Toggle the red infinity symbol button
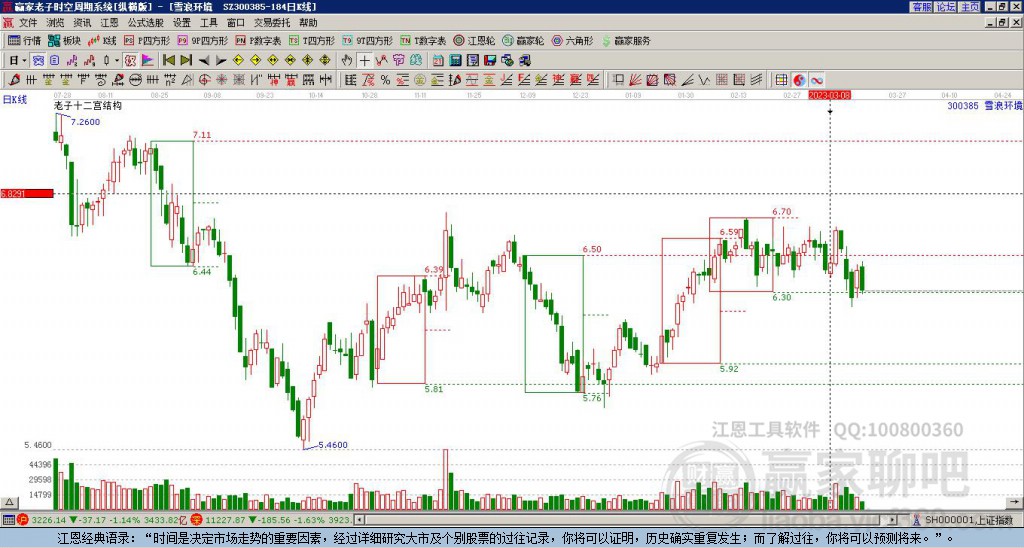Image resolution: width=1024 pixels, height=548 pixels. (x=817, y=80)
